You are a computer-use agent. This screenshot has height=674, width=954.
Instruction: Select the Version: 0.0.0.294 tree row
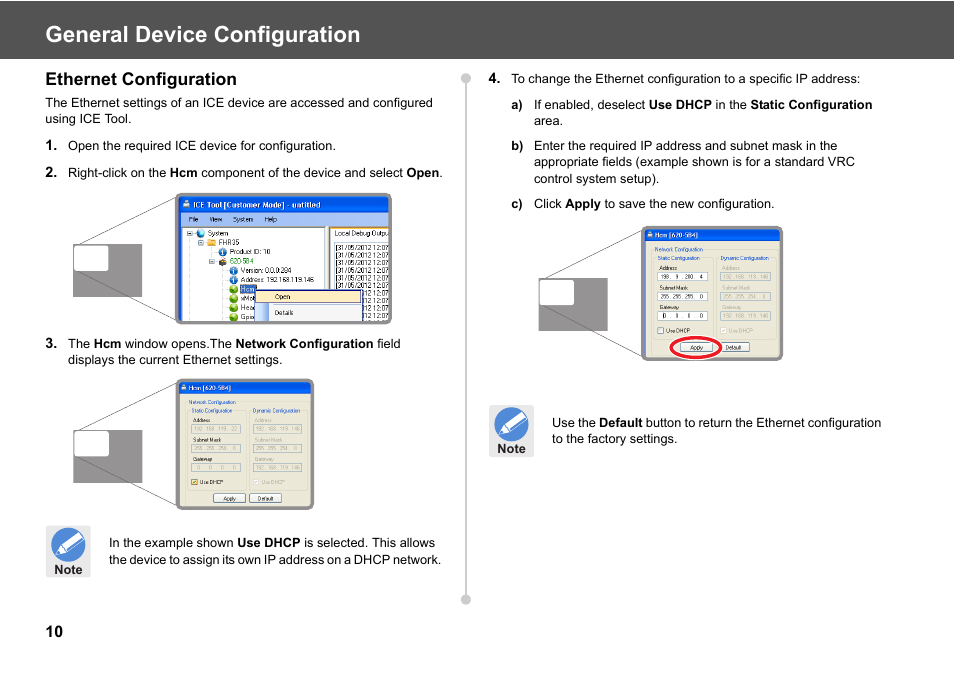266,271
